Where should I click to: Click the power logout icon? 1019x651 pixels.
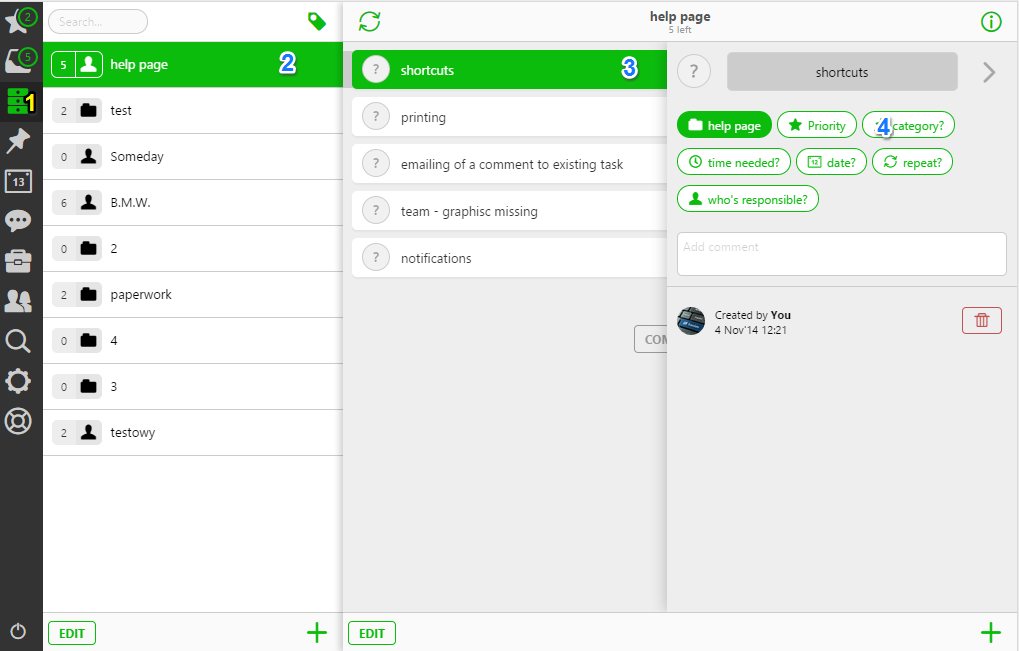pyautogui.click(x=18, y=631)
